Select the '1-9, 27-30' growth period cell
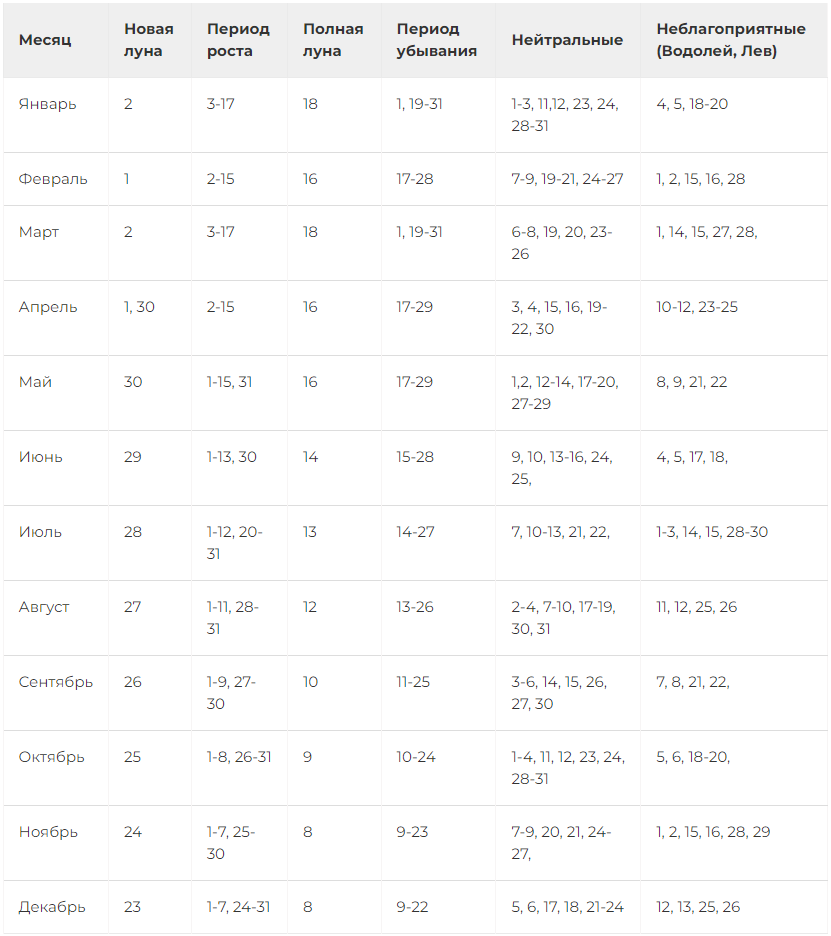 click(232, 693)
